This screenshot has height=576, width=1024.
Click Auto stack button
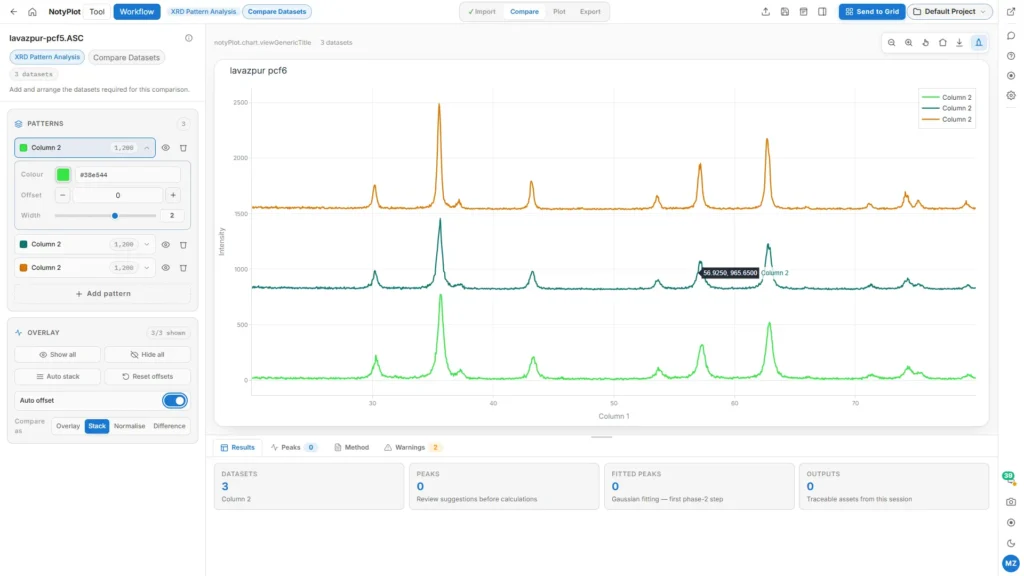[57, 377]
